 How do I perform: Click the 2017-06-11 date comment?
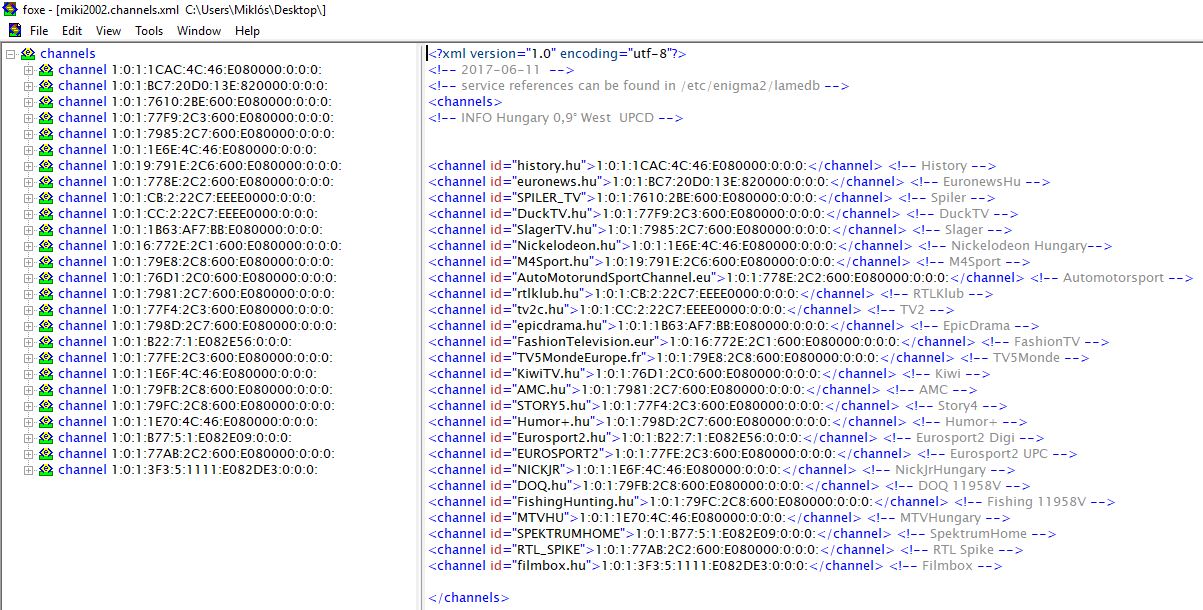click(501, 70)
